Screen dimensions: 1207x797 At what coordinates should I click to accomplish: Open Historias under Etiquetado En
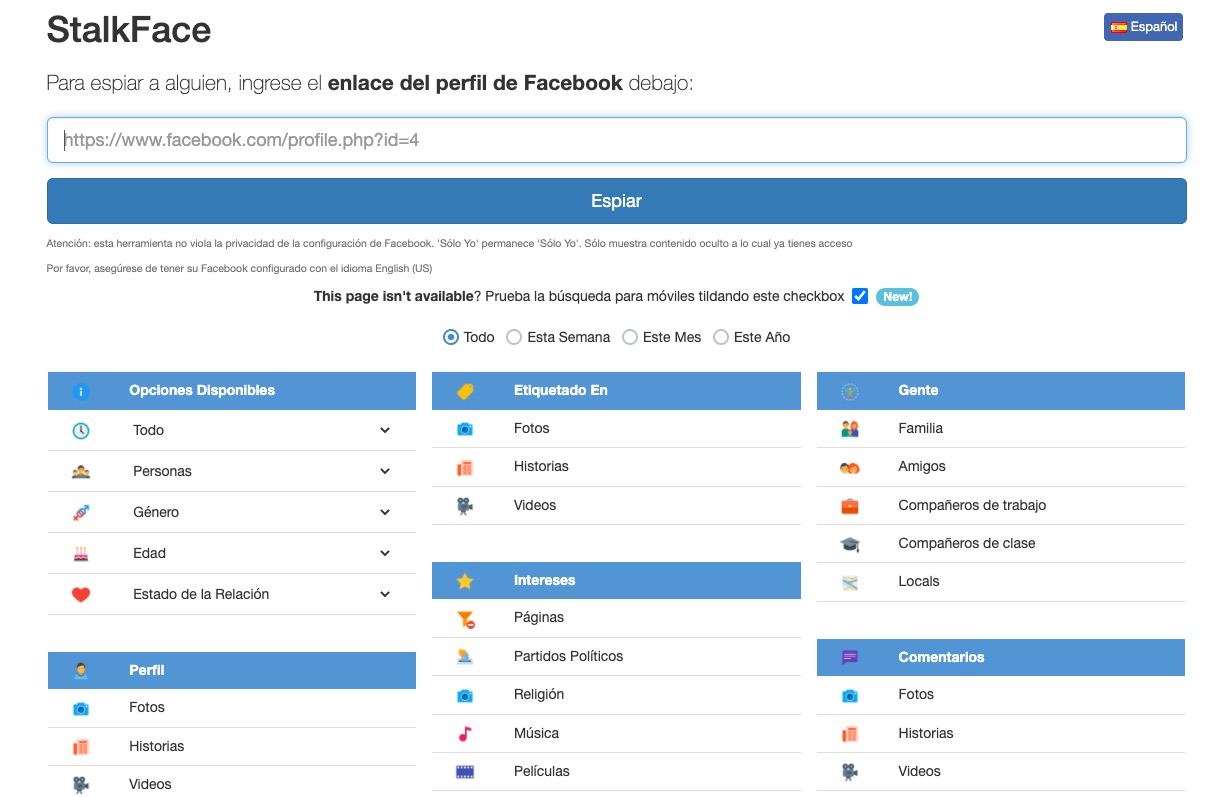[541, 467]
